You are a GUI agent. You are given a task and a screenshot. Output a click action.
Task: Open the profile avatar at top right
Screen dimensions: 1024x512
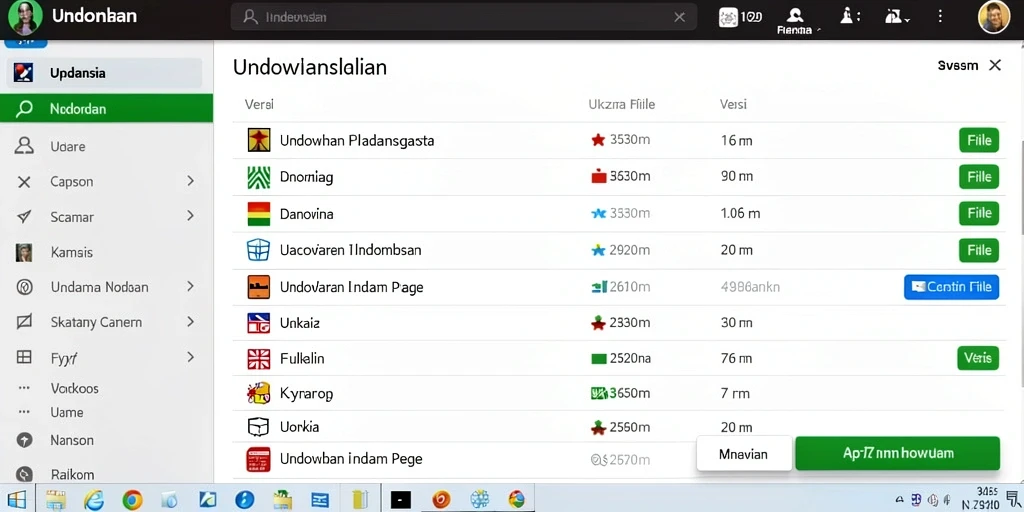[x=994, y=18]
